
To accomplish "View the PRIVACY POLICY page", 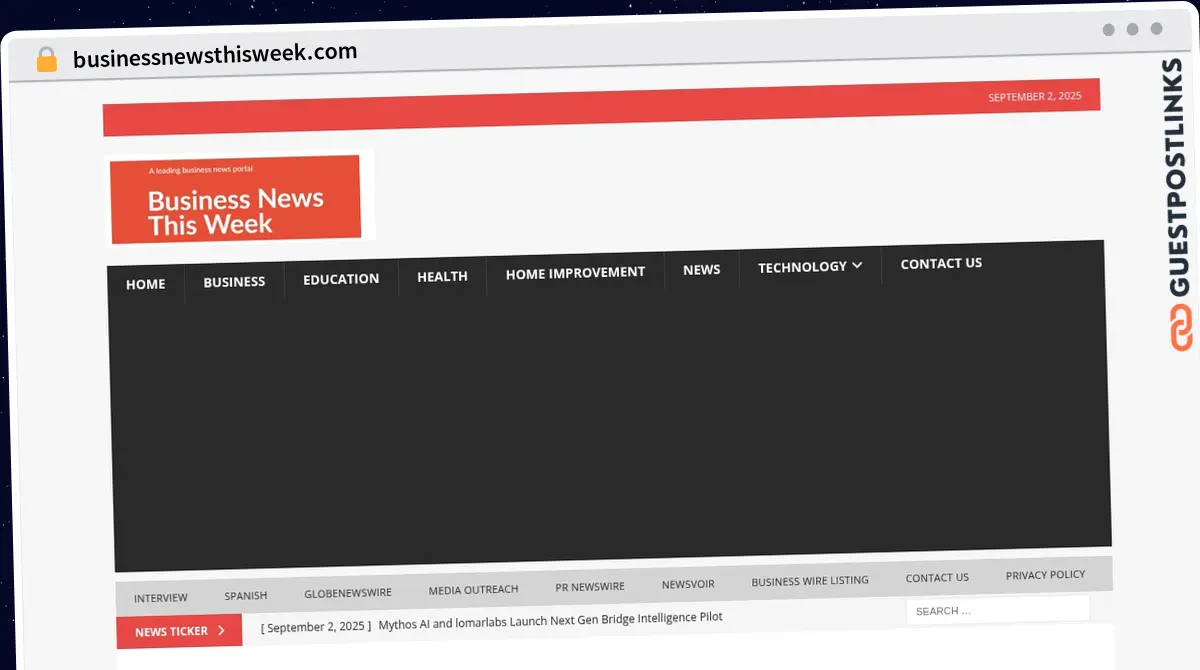I will [x=1045, y=575].
